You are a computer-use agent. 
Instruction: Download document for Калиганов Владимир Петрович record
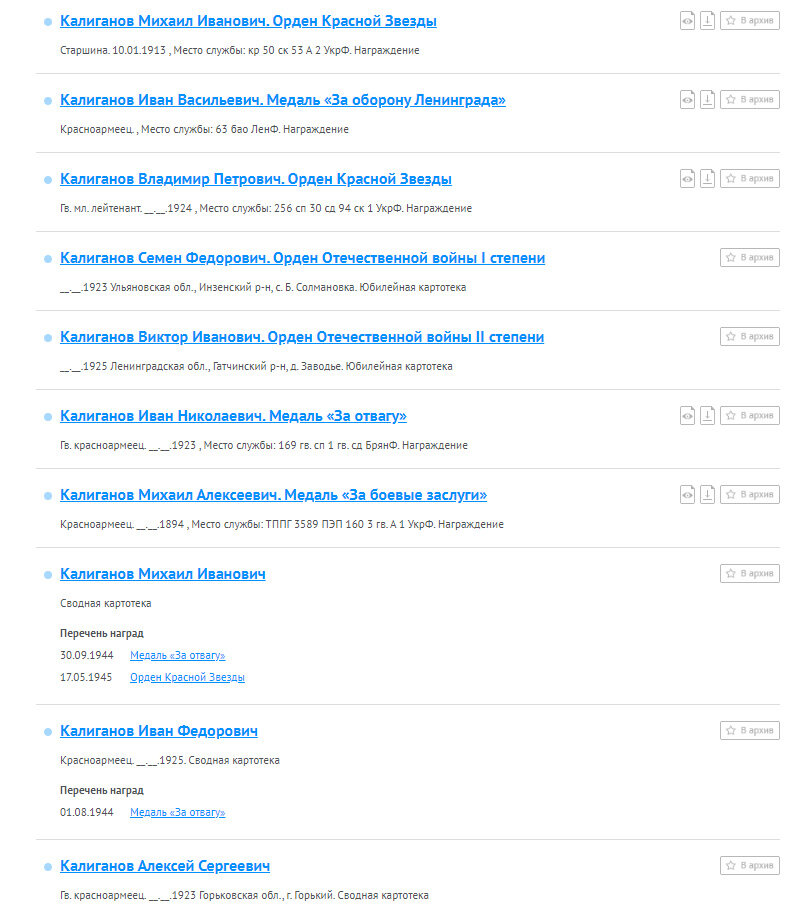[707, 179]
